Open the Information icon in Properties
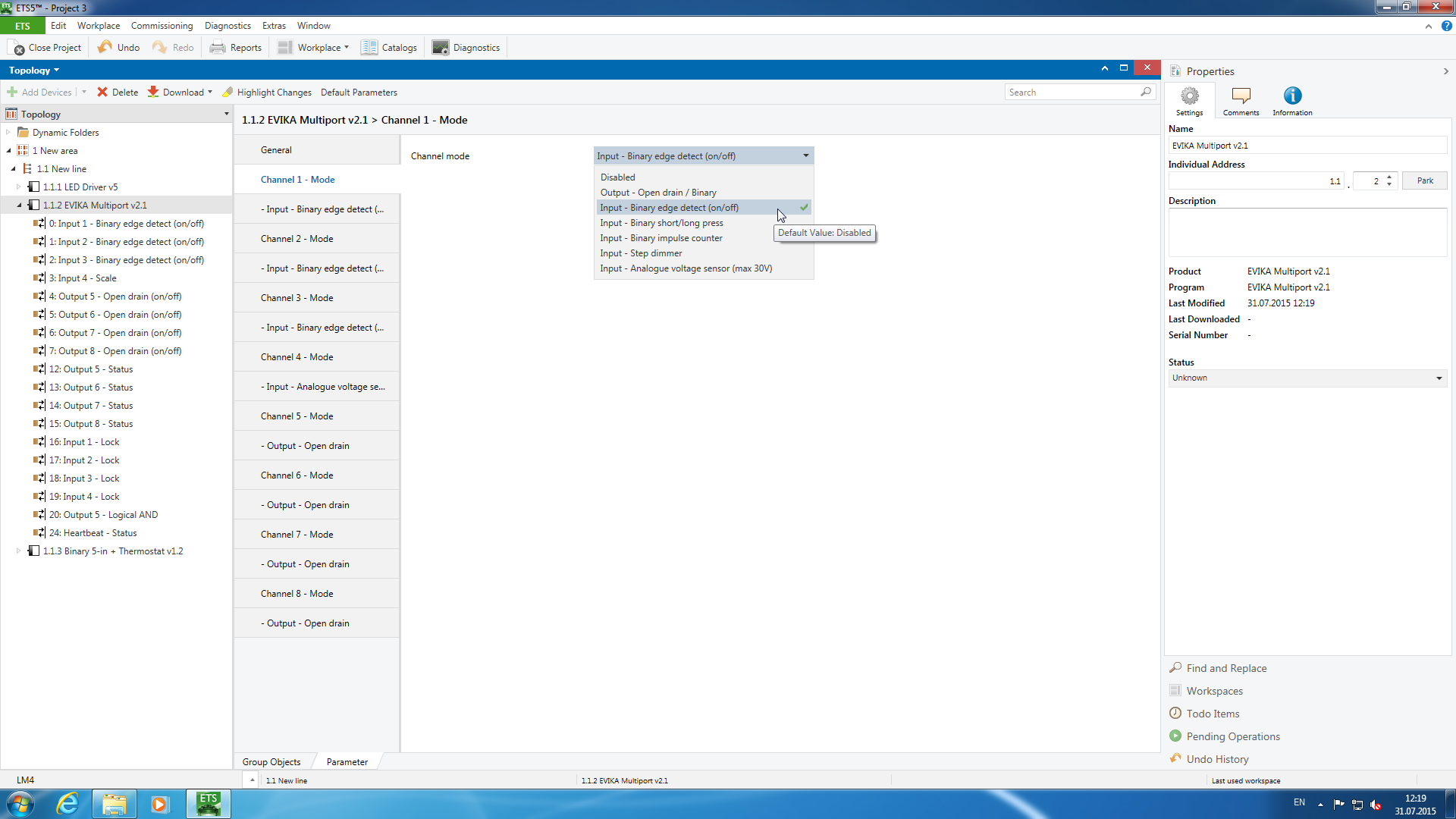 1292,96
